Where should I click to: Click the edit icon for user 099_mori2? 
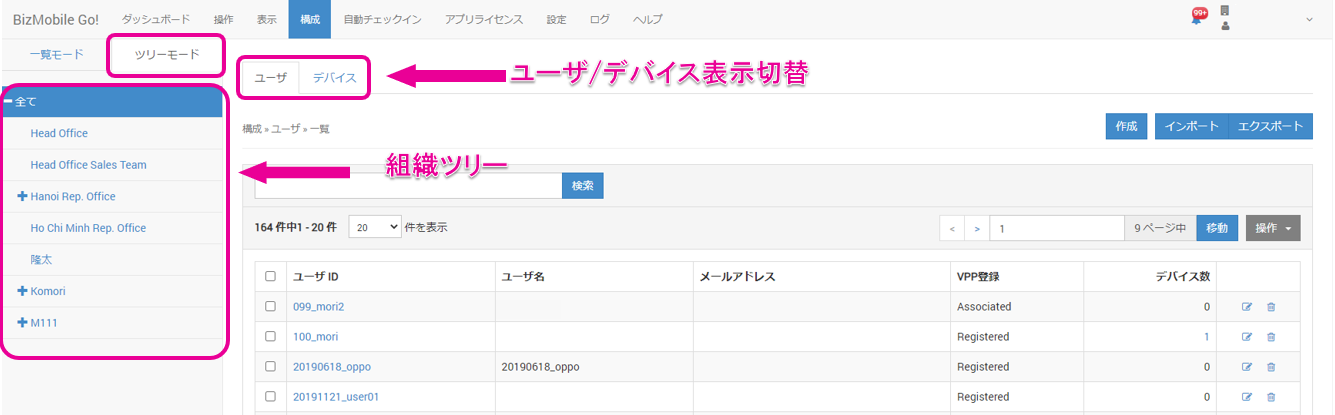[x=1246, y=307]
